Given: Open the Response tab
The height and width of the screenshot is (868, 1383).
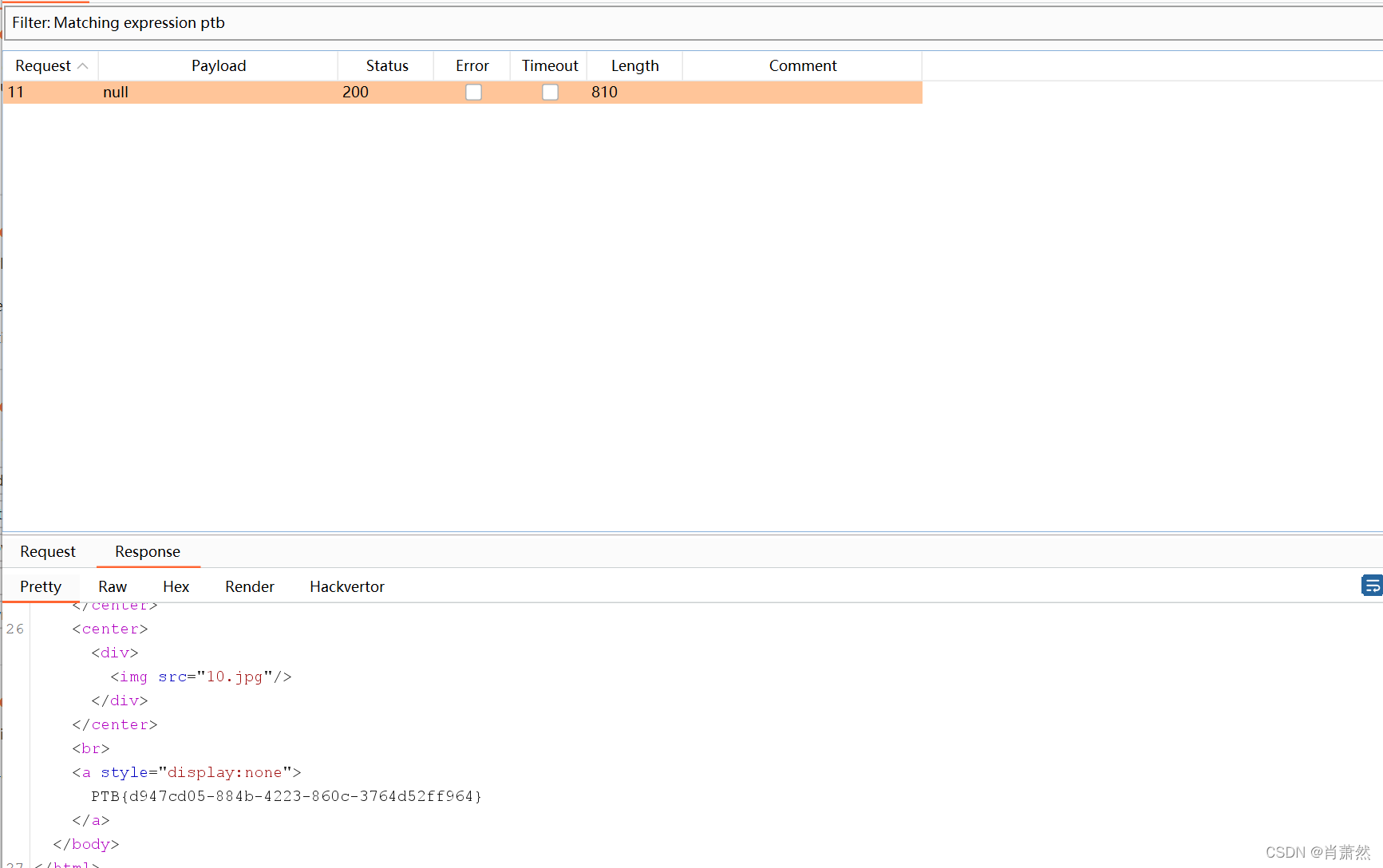Looking at the screenshot, I should [x=148, y=551].
